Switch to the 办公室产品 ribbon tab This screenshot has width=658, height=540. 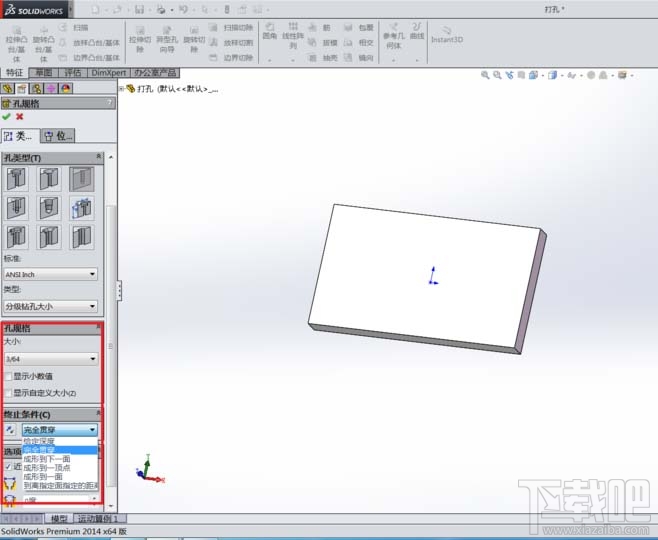click(155, 73)
